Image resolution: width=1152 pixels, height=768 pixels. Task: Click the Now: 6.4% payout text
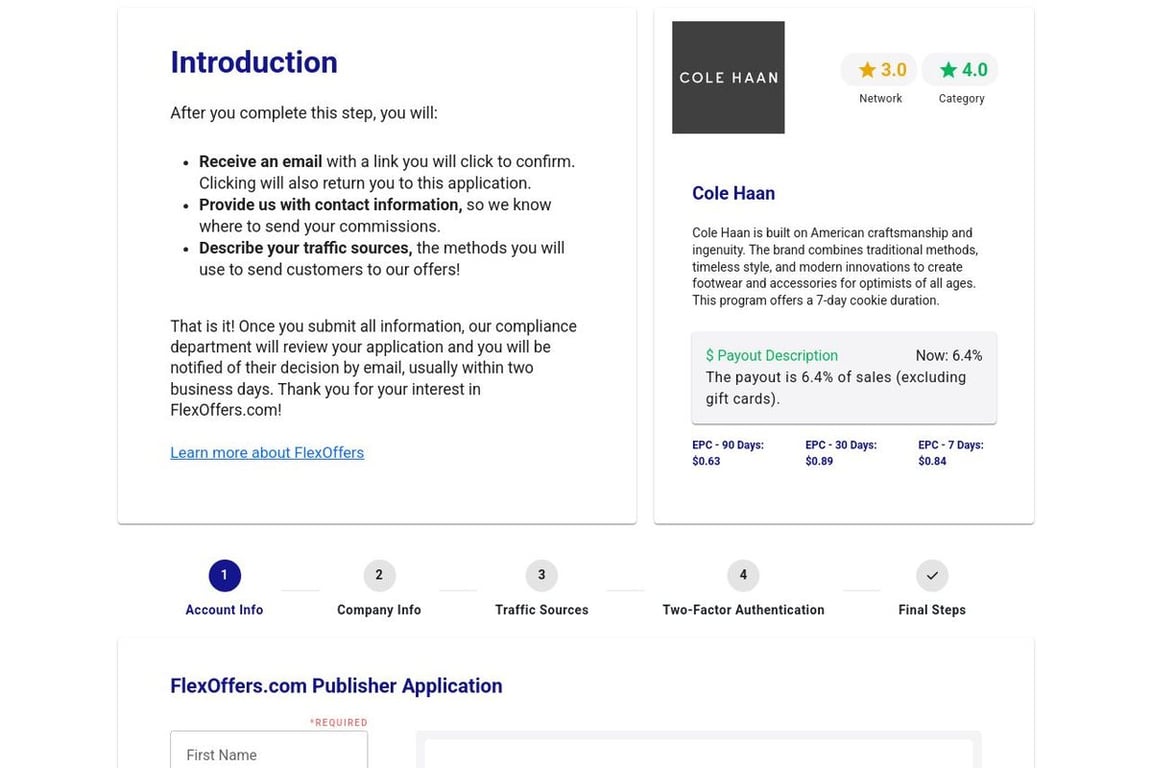pyautogui.click(x=948, y=356)
